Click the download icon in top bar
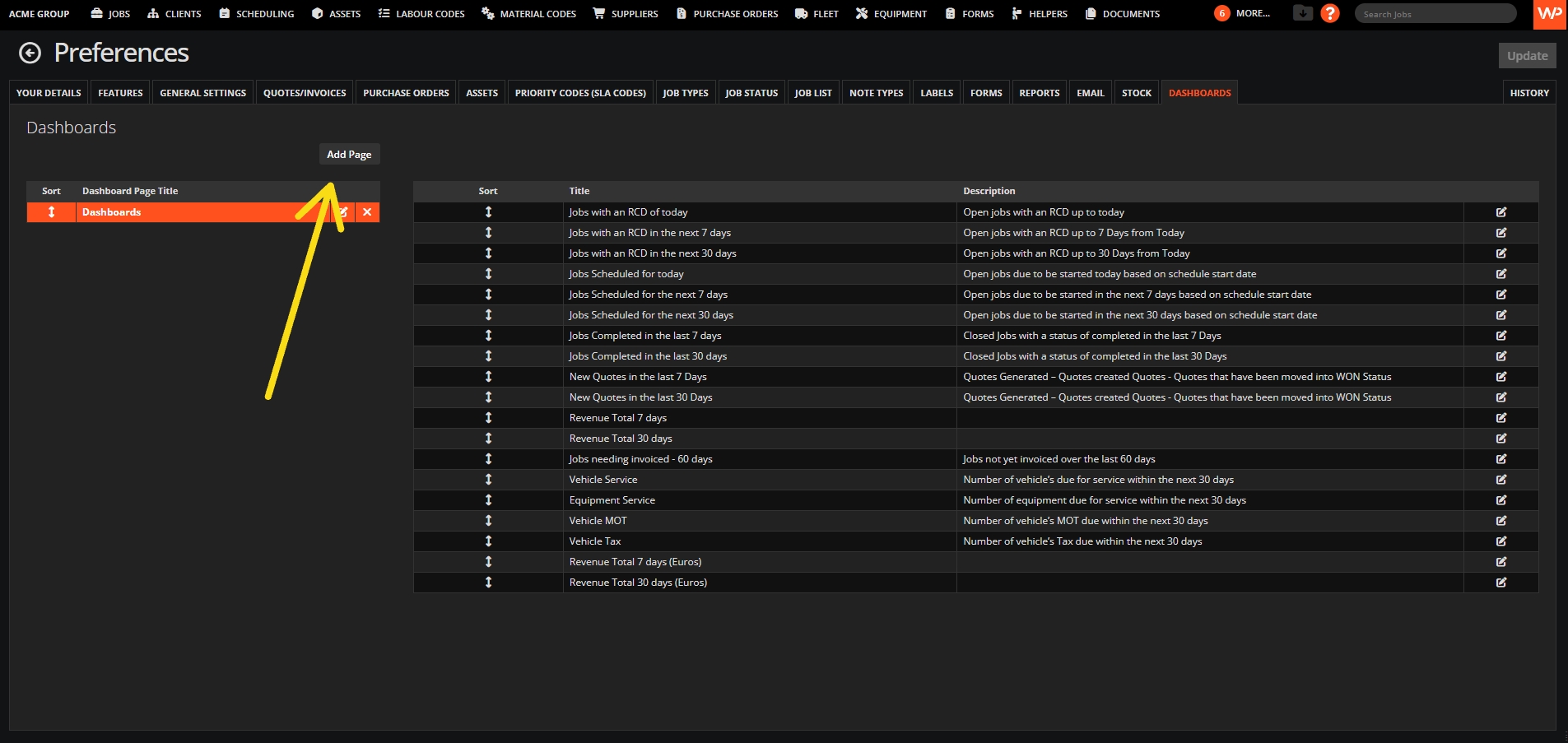 coord(1302,13)
